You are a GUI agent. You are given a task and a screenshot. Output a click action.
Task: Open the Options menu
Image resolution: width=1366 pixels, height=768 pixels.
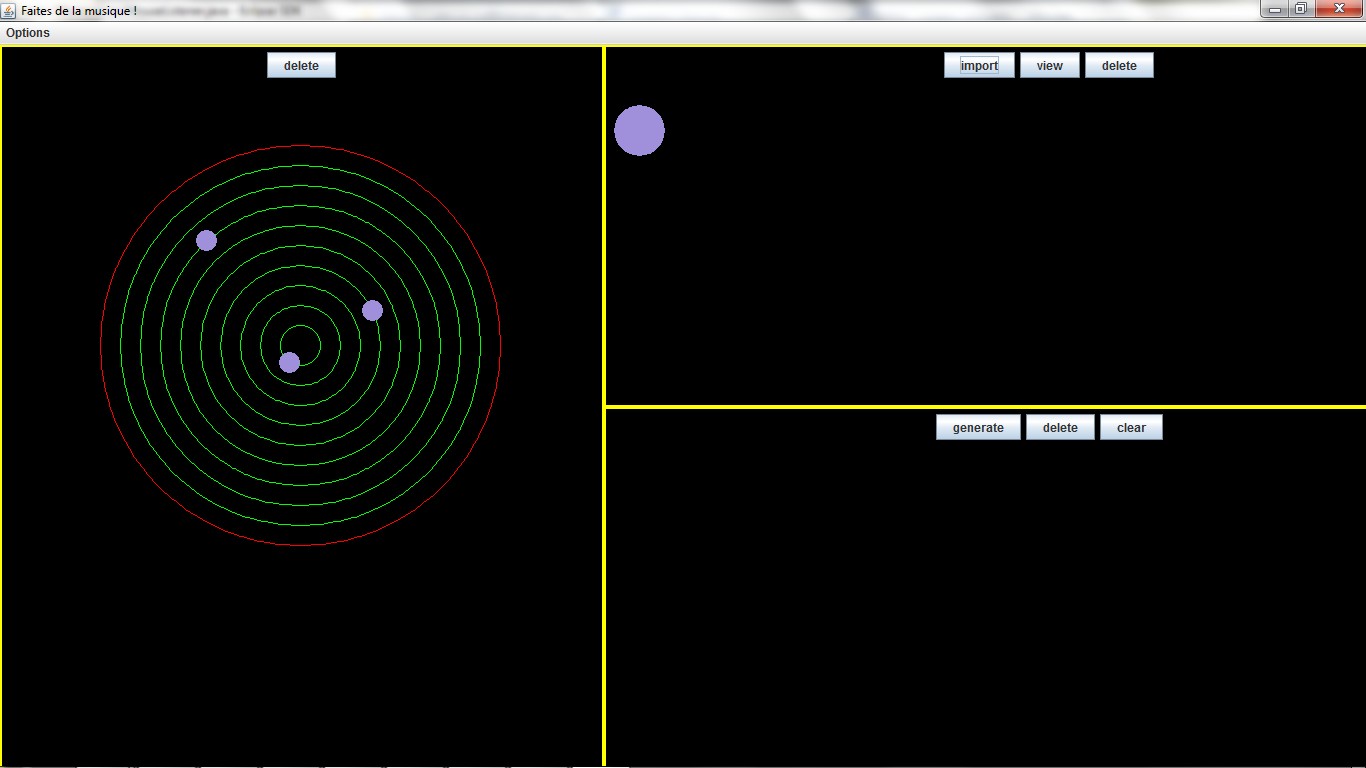[x=28, y=33]
